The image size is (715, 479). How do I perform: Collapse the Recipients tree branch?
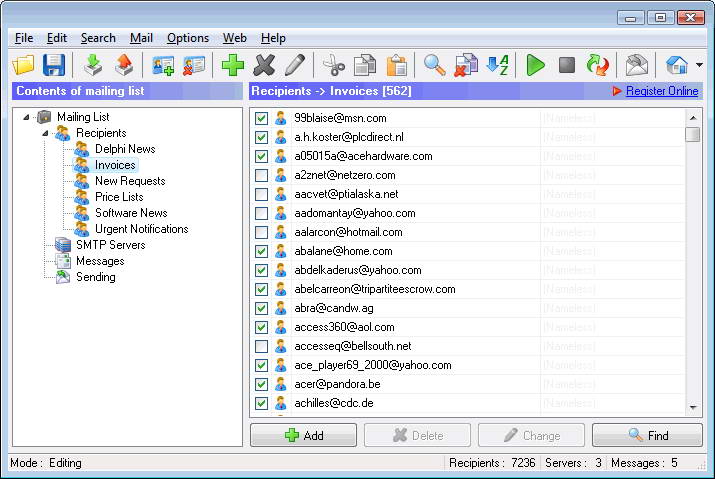(45, 133)
